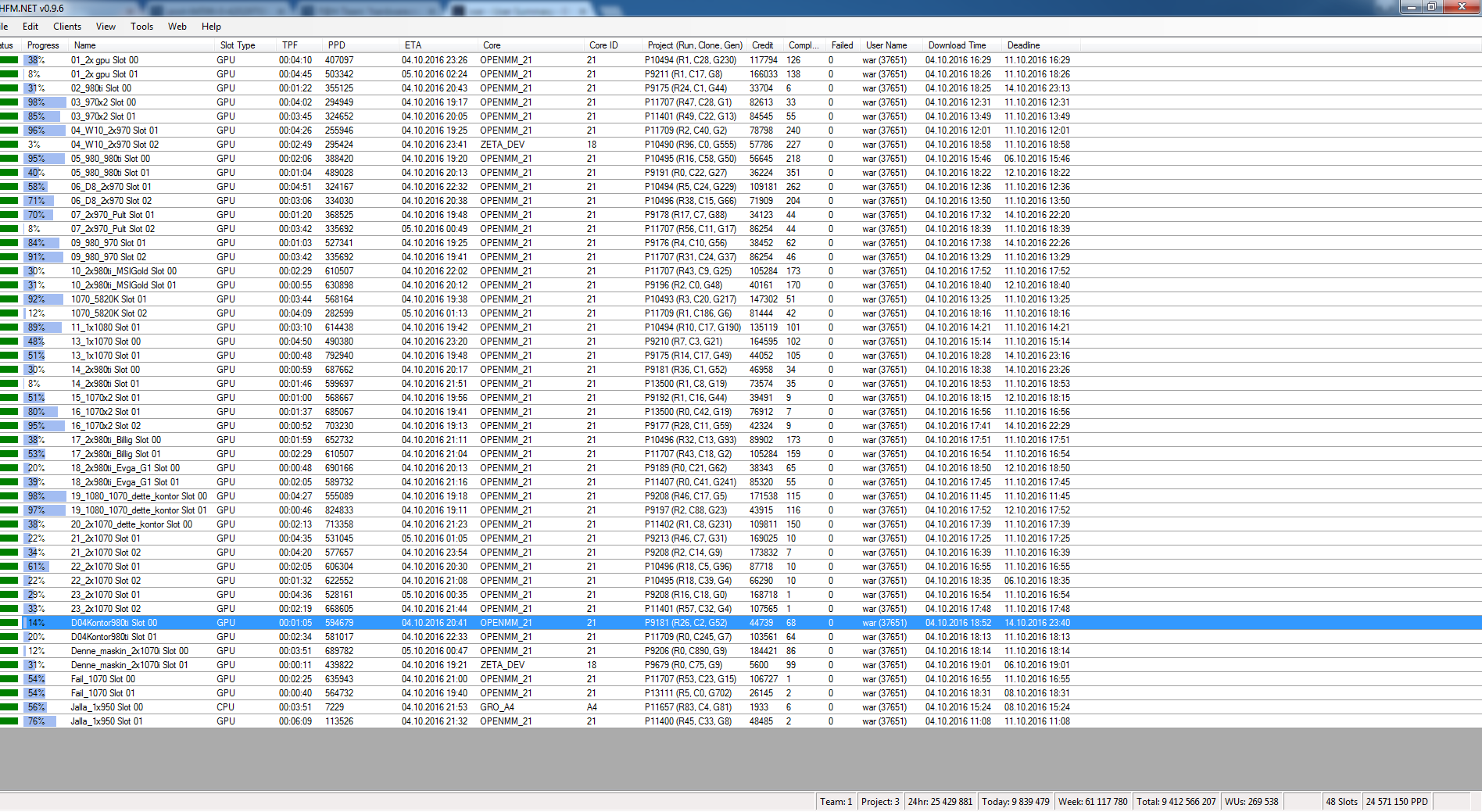The width and height of the screenshot is (1482, 812).
Task: Select the row 07_2x970_Pult Slot 02
Action: tap(741, 229)
